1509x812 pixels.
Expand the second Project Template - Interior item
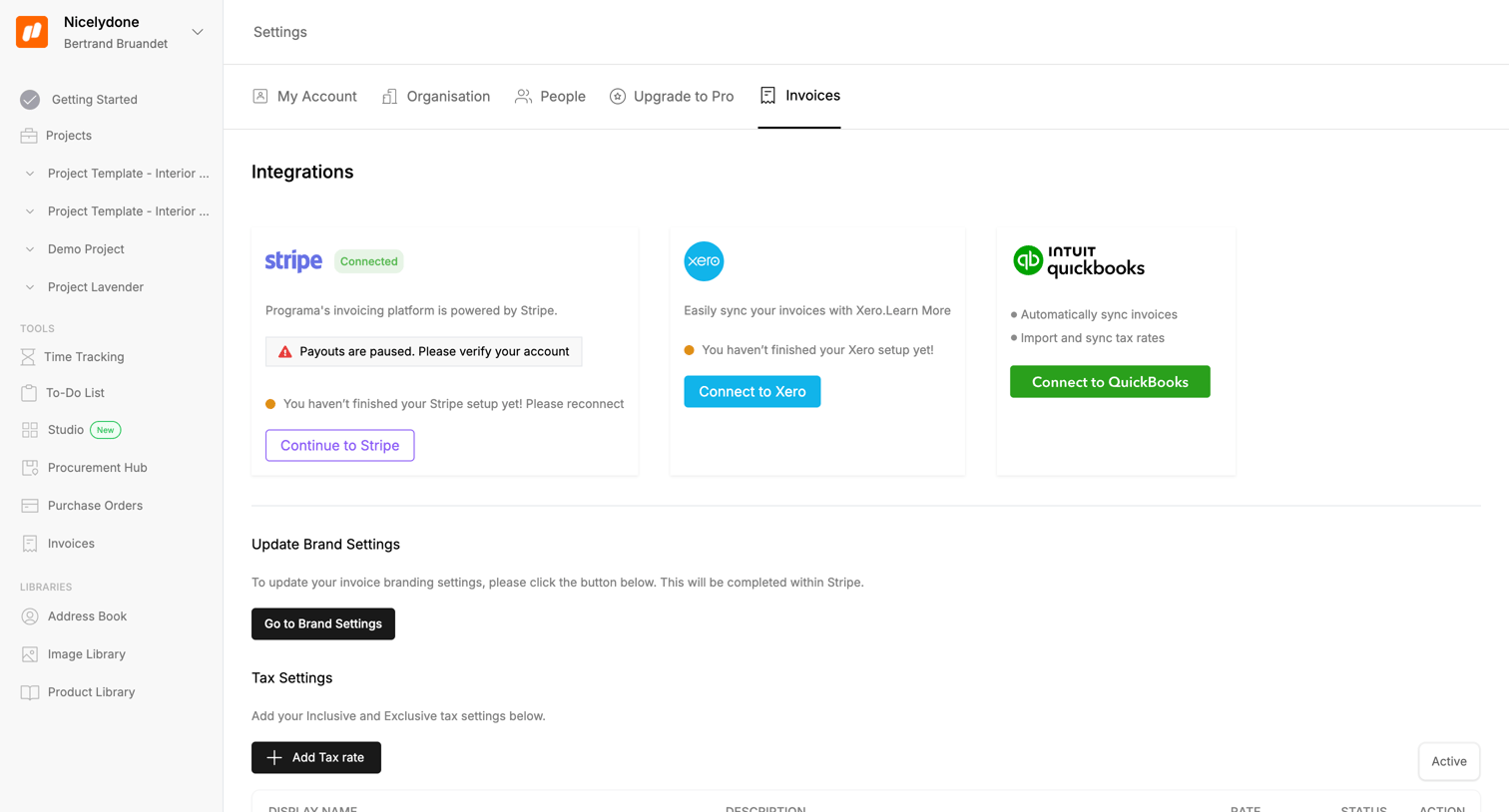tap(30, 211)
